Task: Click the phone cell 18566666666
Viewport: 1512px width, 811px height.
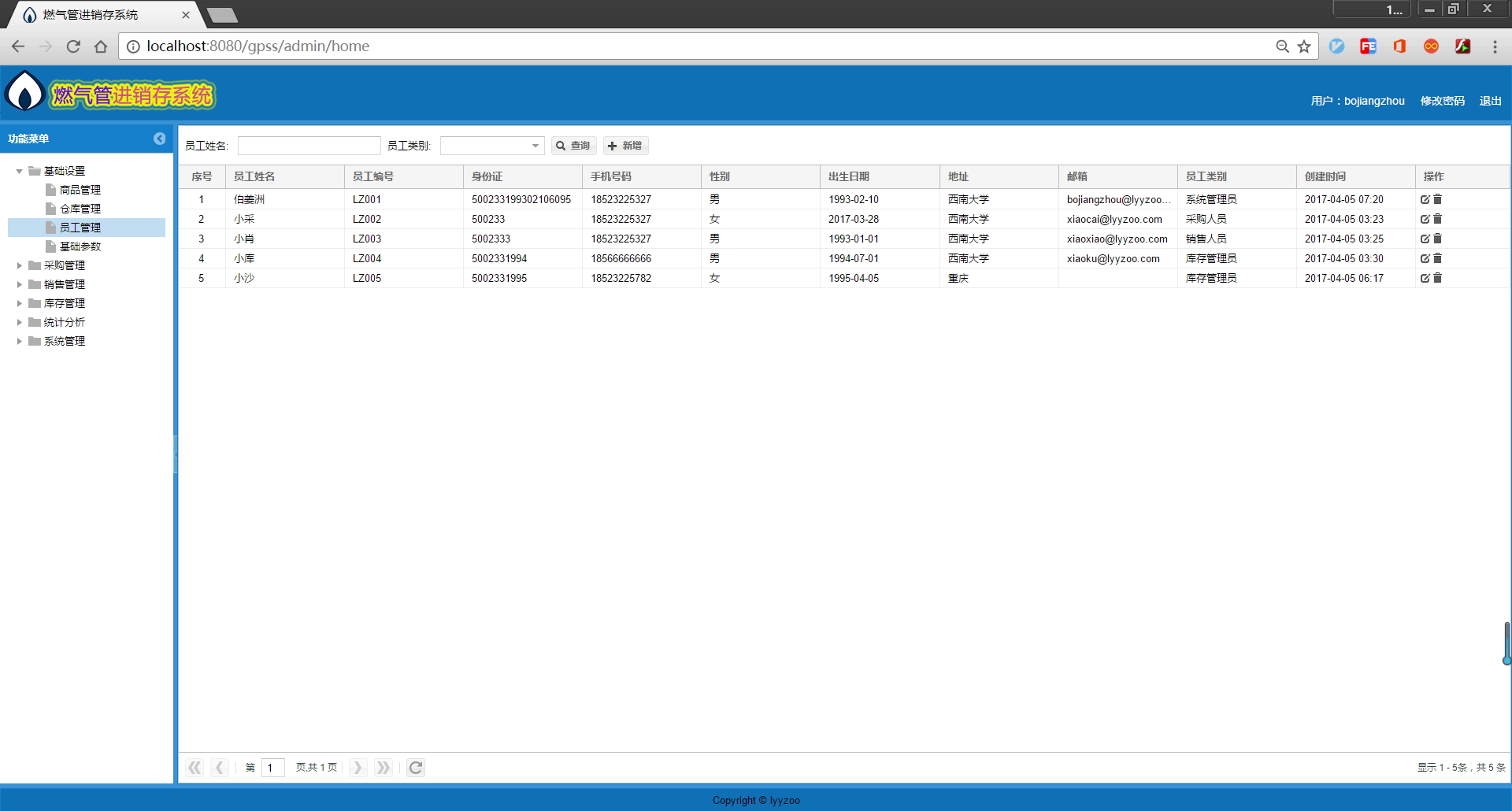Action: click(621, 258)
